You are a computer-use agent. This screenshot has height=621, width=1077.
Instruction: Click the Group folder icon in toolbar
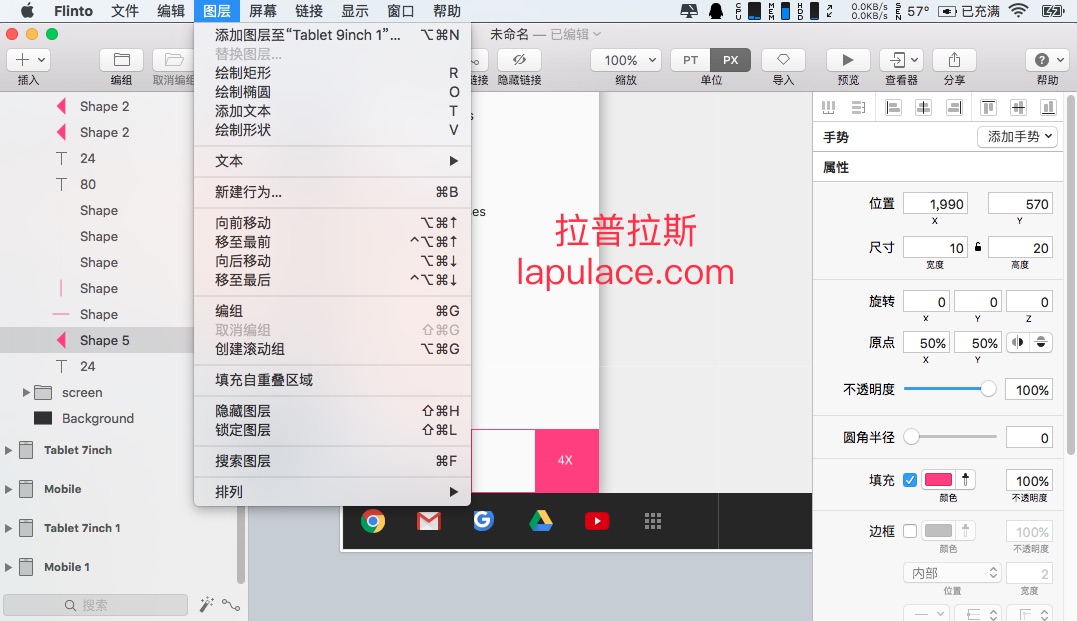click(121, 60)
